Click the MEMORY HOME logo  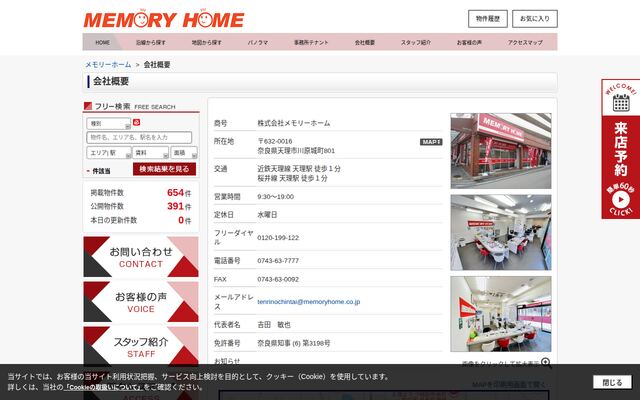click(x=164, y=19)
